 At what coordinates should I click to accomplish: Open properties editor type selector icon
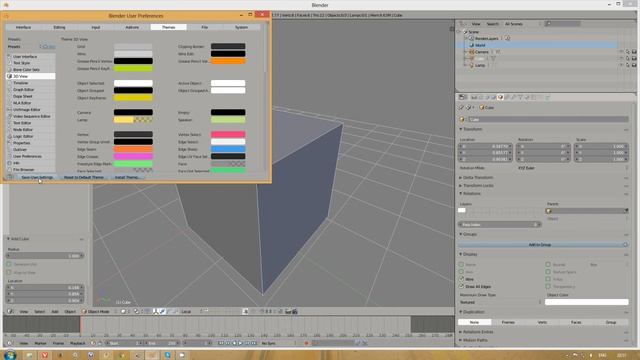462,97
